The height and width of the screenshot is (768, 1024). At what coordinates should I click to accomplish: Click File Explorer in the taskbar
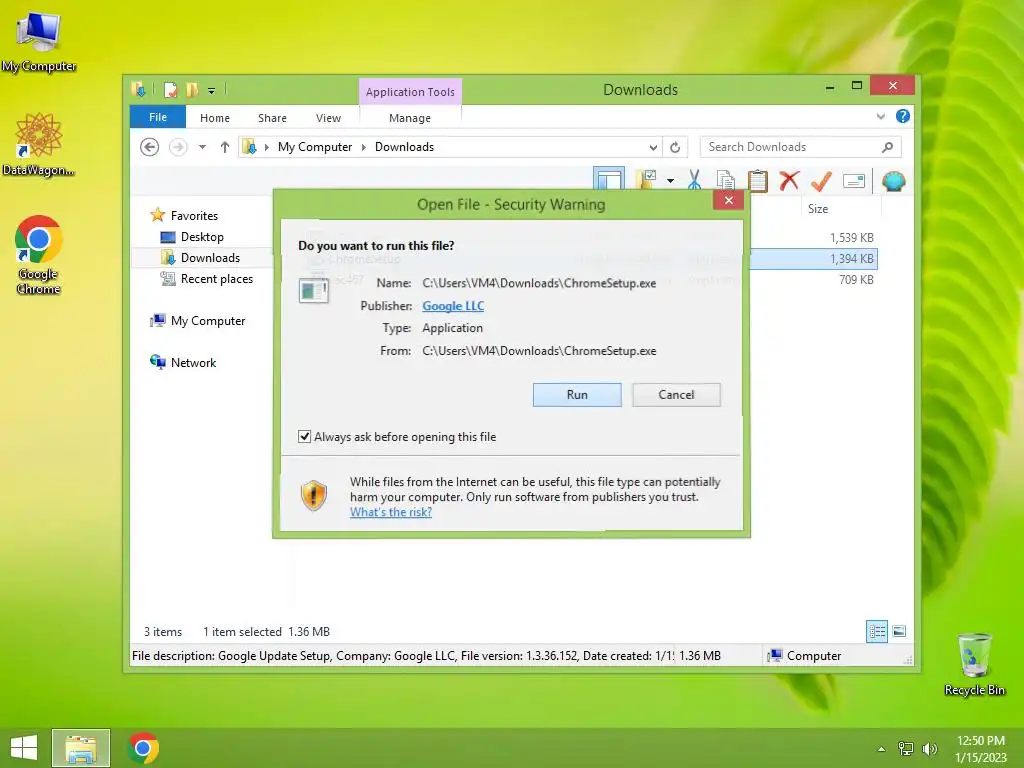tap(81, 748)
